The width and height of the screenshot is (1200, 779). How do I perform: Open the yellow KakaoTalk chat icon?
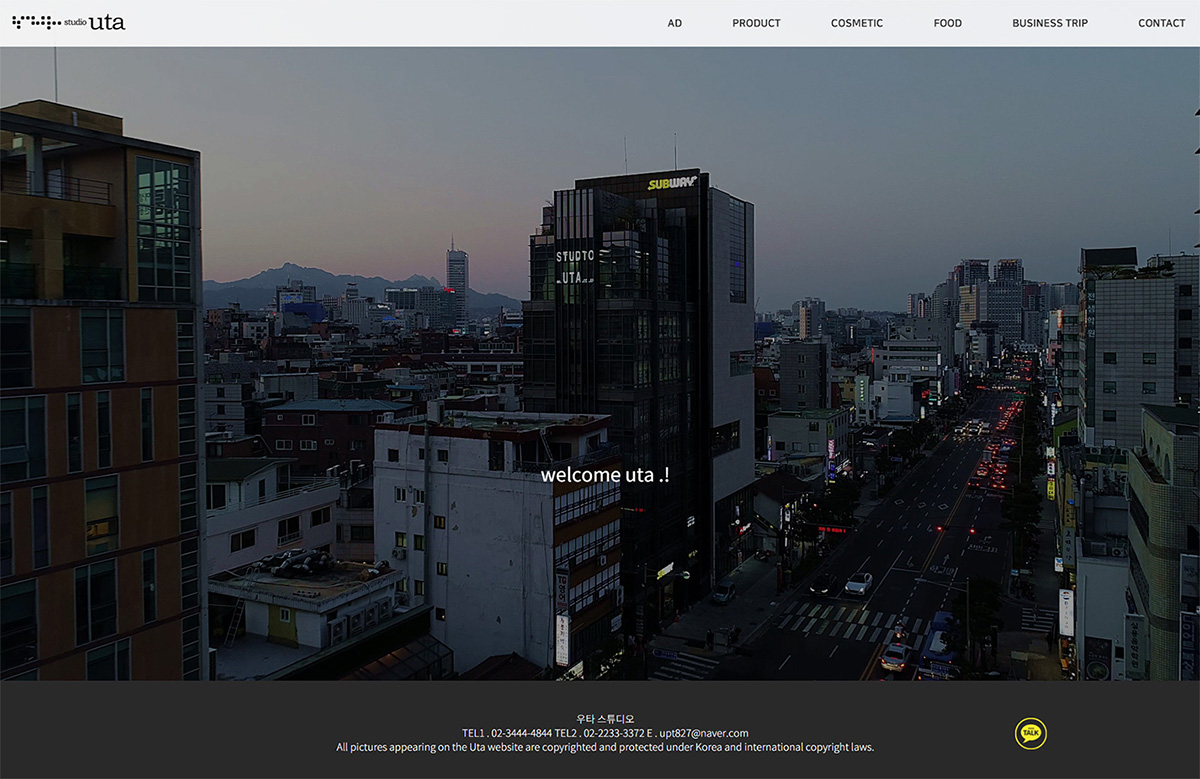coord(1030,733)
